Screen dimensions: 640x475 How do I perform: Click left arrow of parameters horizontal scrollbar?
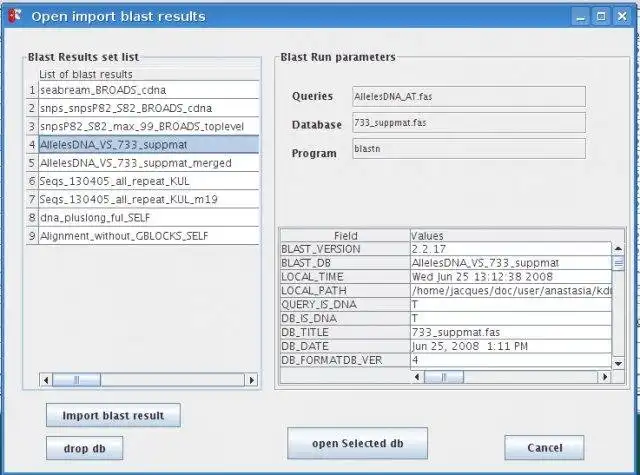[x=417, y=377]
